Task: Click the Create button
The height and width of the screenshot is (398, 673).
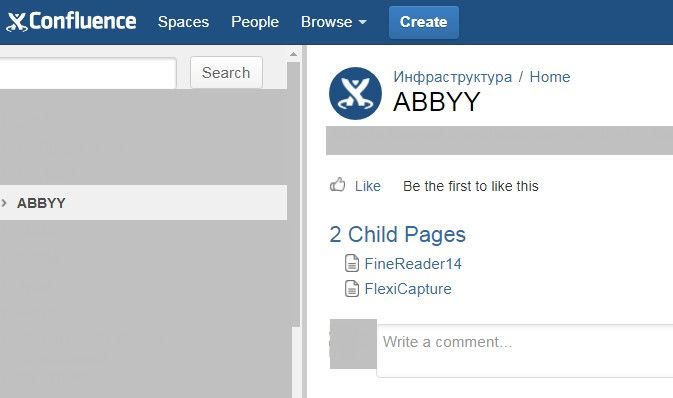Action: click(x=424, y=22)
